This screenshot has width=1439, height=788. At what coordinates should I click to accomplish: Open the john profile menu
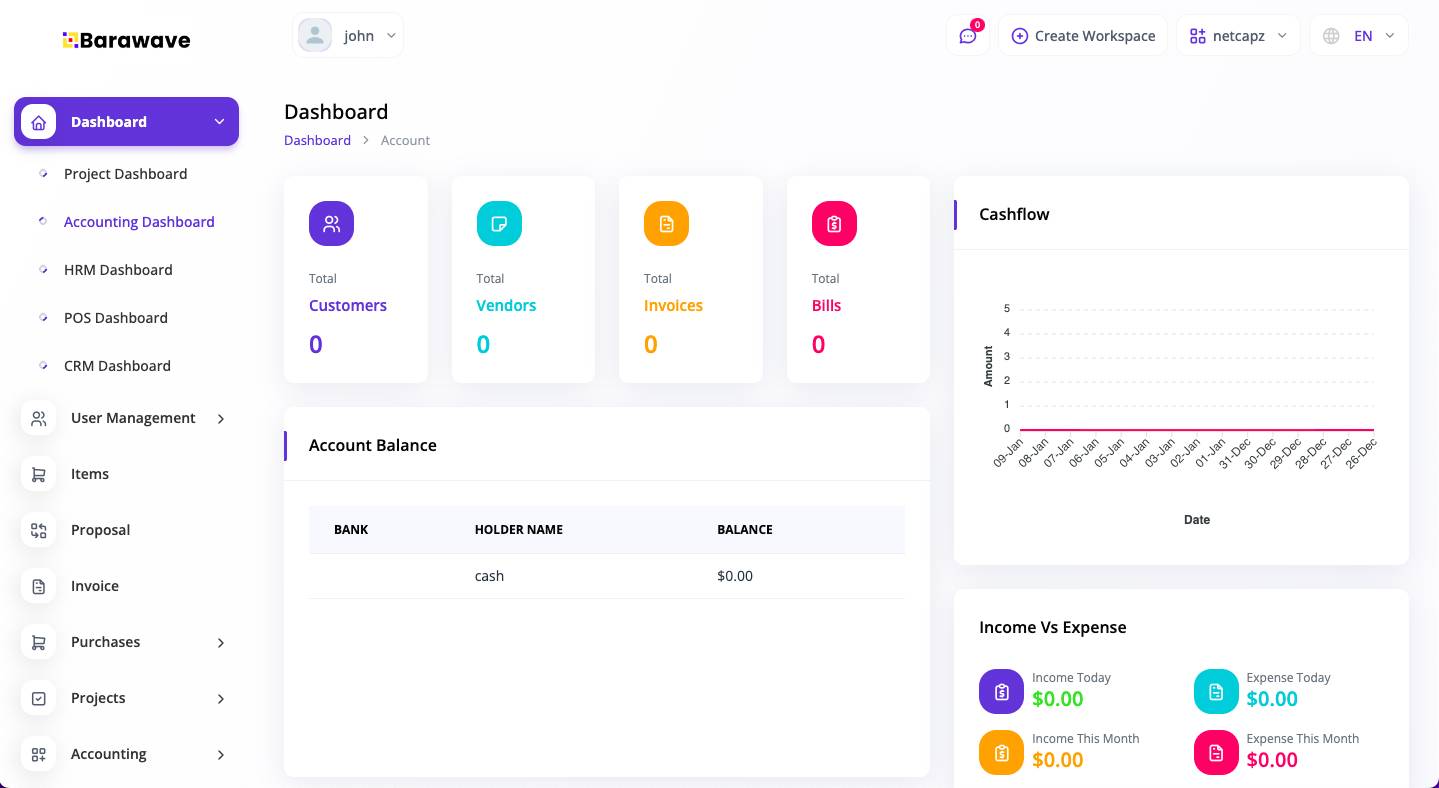click(348, 35)
